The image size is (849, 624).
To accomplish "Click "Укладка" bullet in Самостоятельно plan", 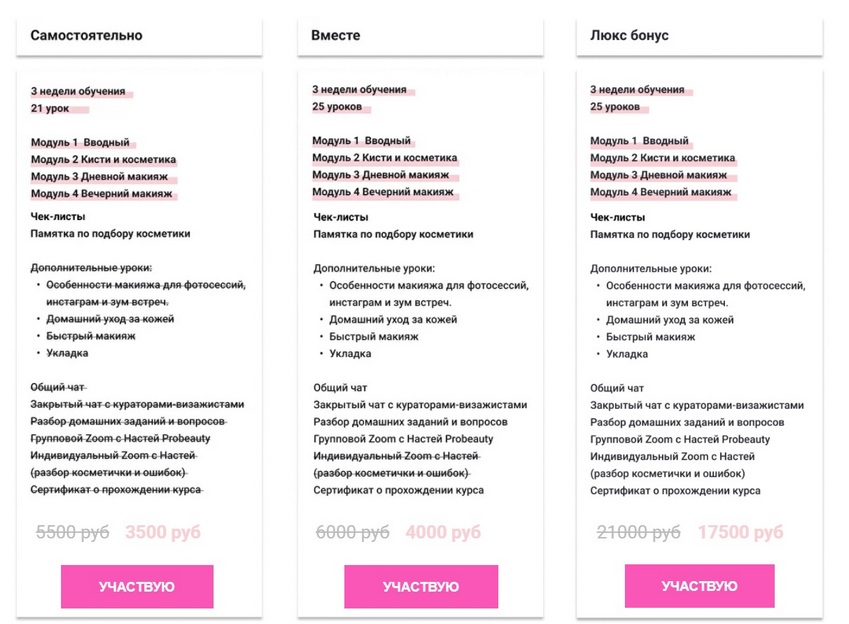I will tap(67, 353).
